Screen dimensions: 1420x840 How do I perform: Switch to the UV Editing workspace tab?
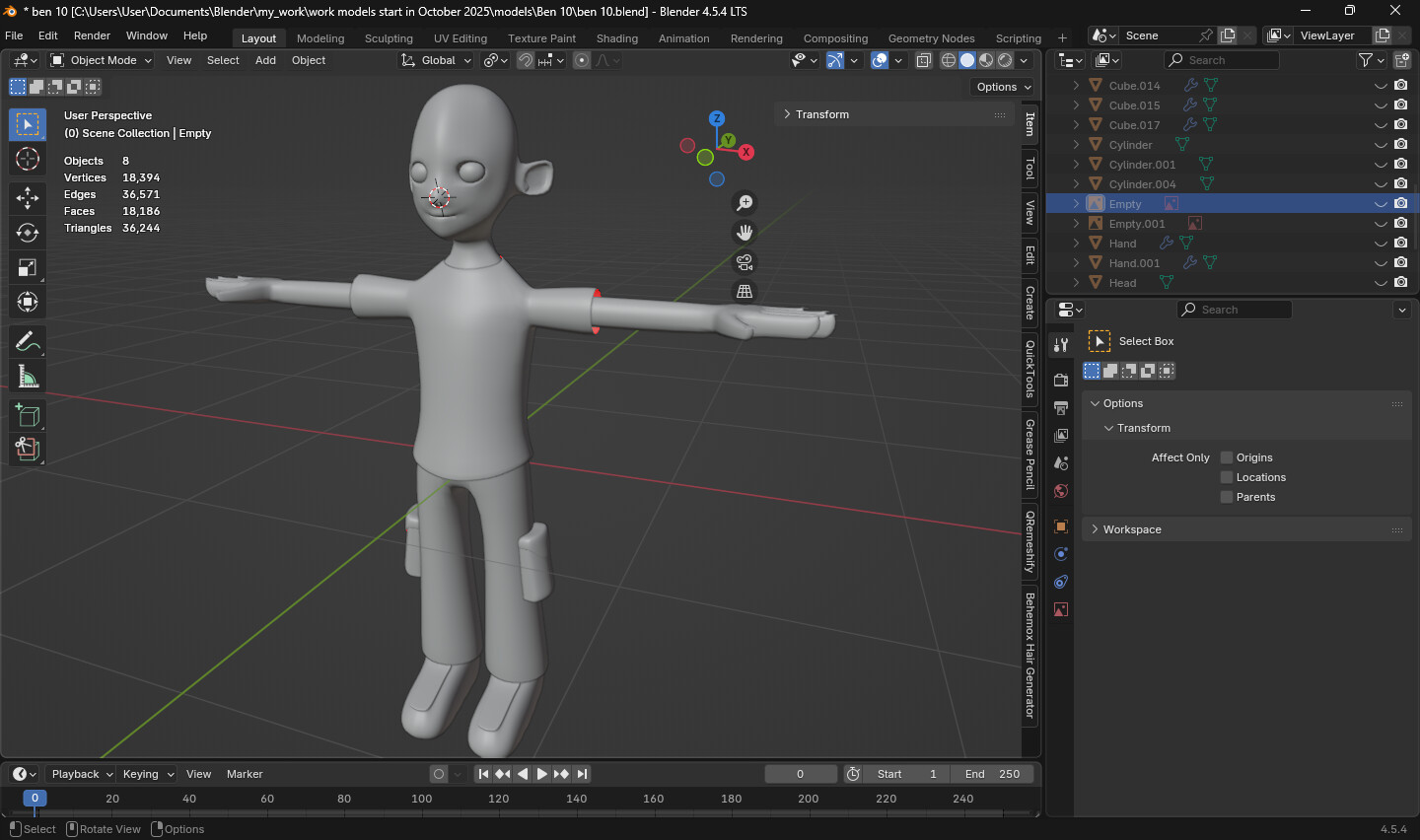461,38
